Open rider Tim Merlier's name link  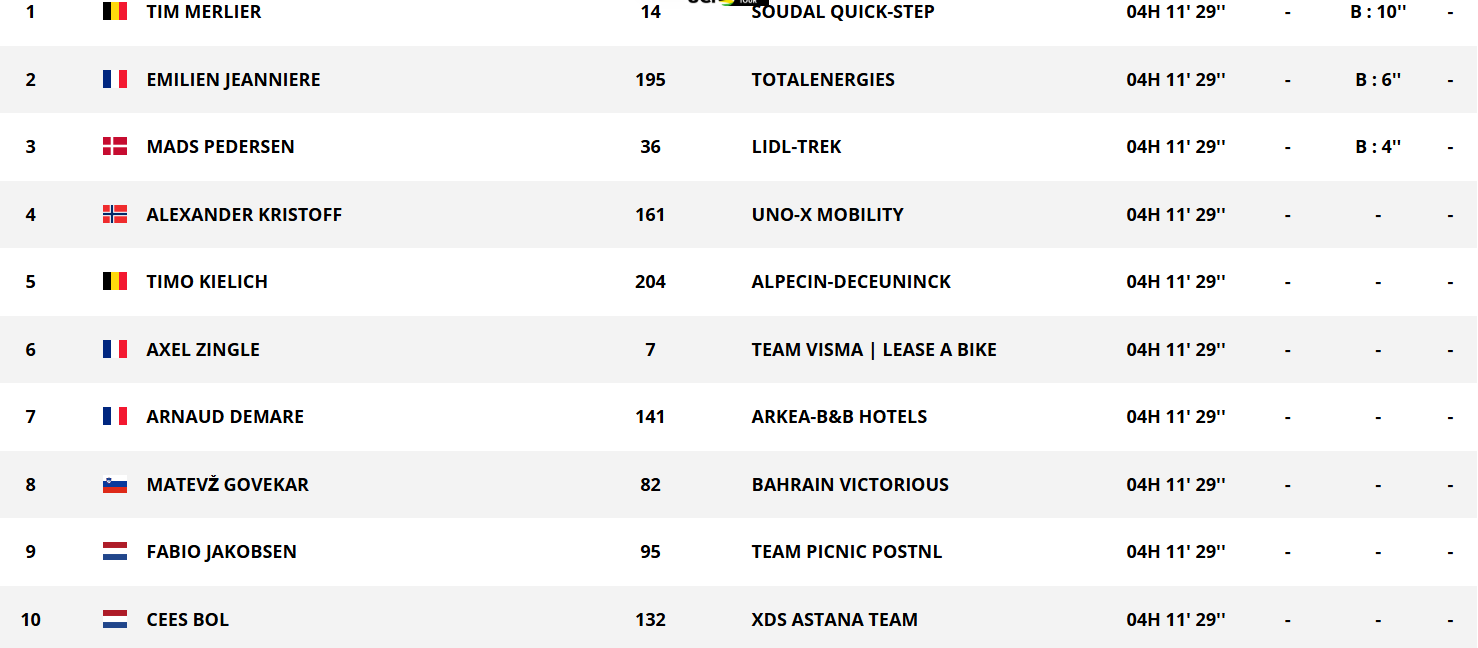204,12
